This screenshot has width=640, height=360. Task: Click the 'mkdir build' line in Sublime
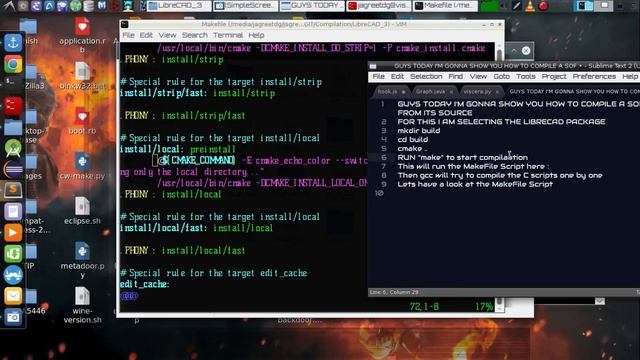[419, 131]
